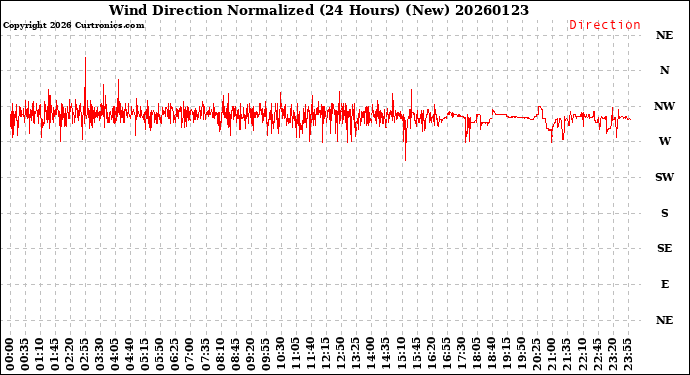The height and width of the screenshot is (375, 690).
Task: Click the "04:05" time axis label
Action: 115,355
